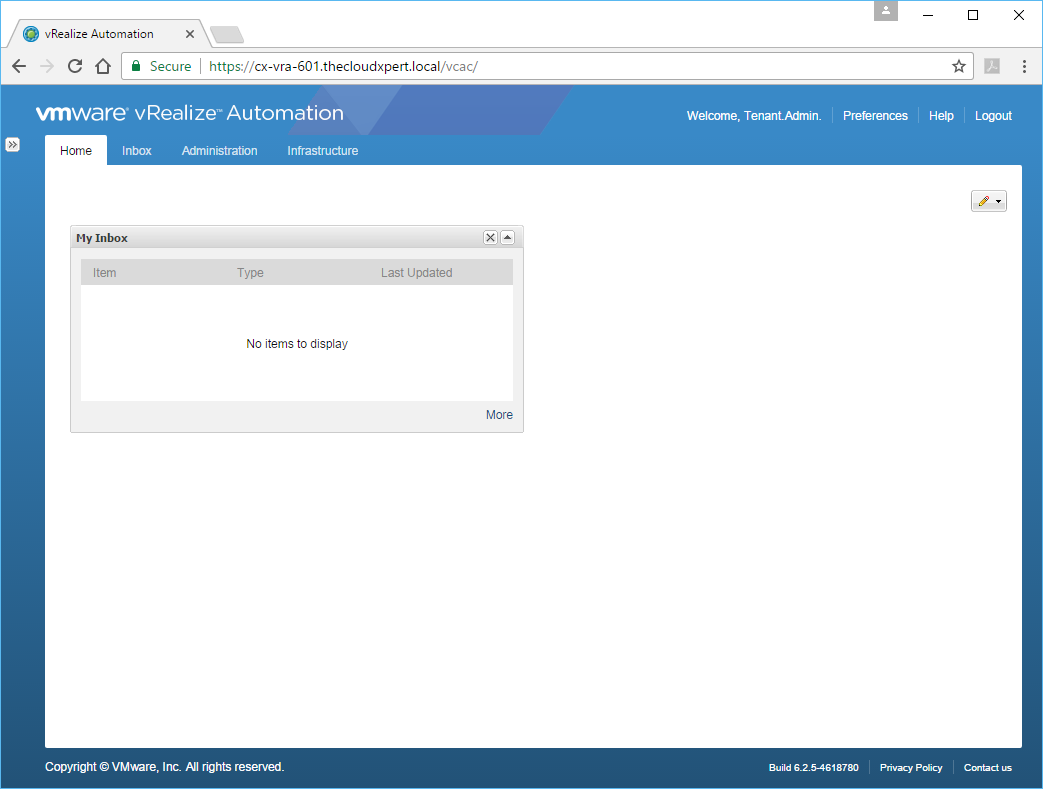1043x789 pixels.
Task: Open the Infrastructure tab
Action: pos(322,151)
